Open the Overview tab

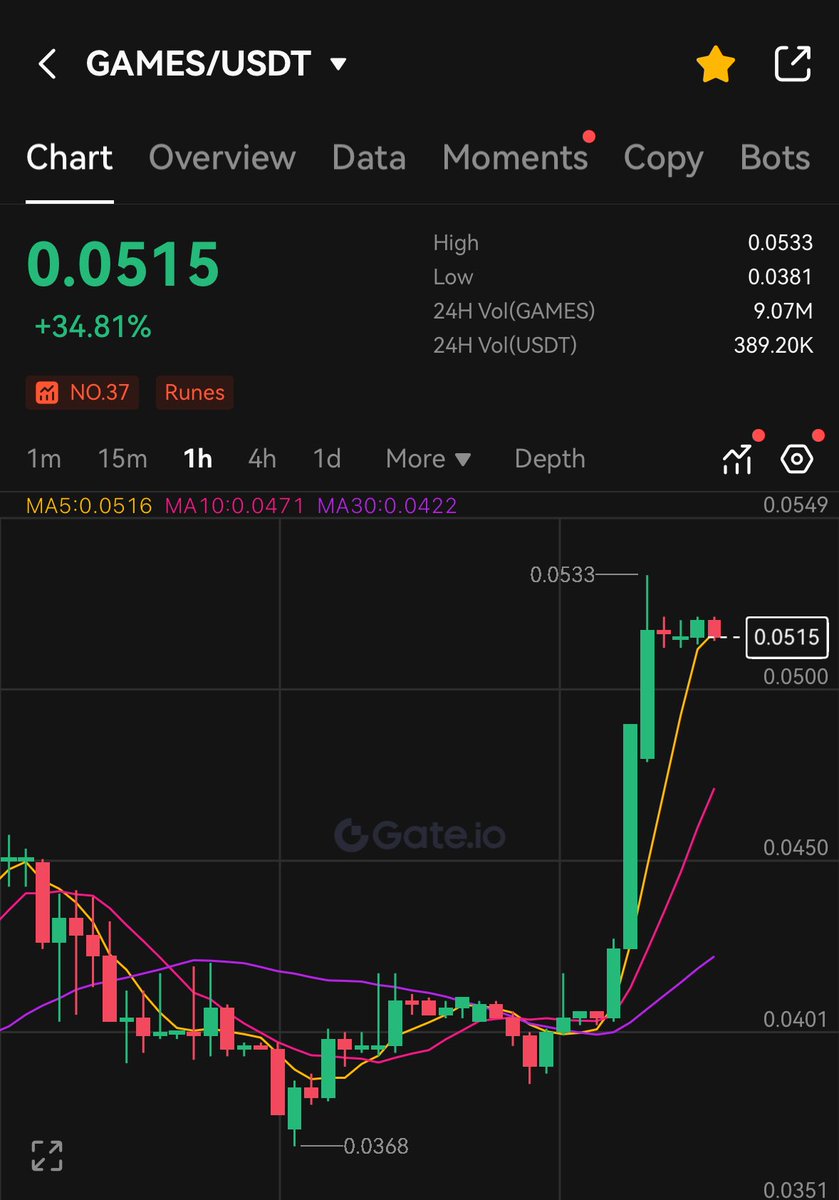click(x=222, y=158)
